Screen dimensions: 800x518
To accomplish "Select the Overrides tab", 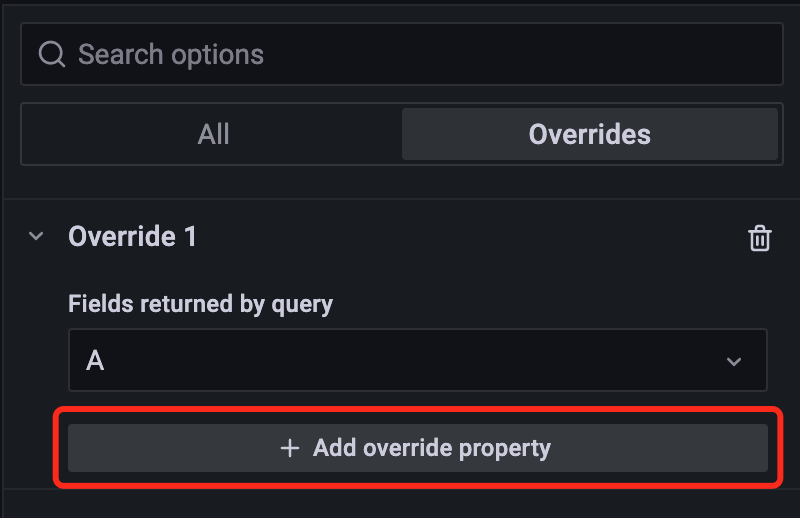I will point(589,134).
